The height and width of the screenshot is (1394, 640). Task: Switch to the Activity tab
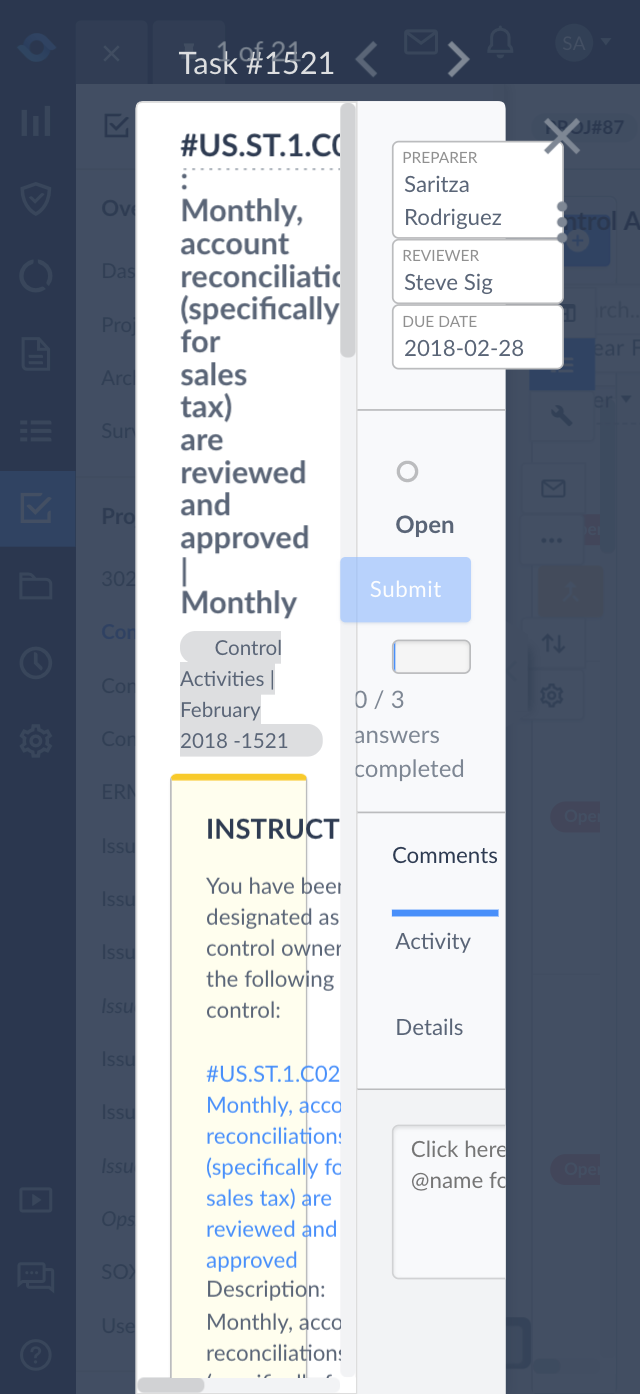tap(432, 941)
